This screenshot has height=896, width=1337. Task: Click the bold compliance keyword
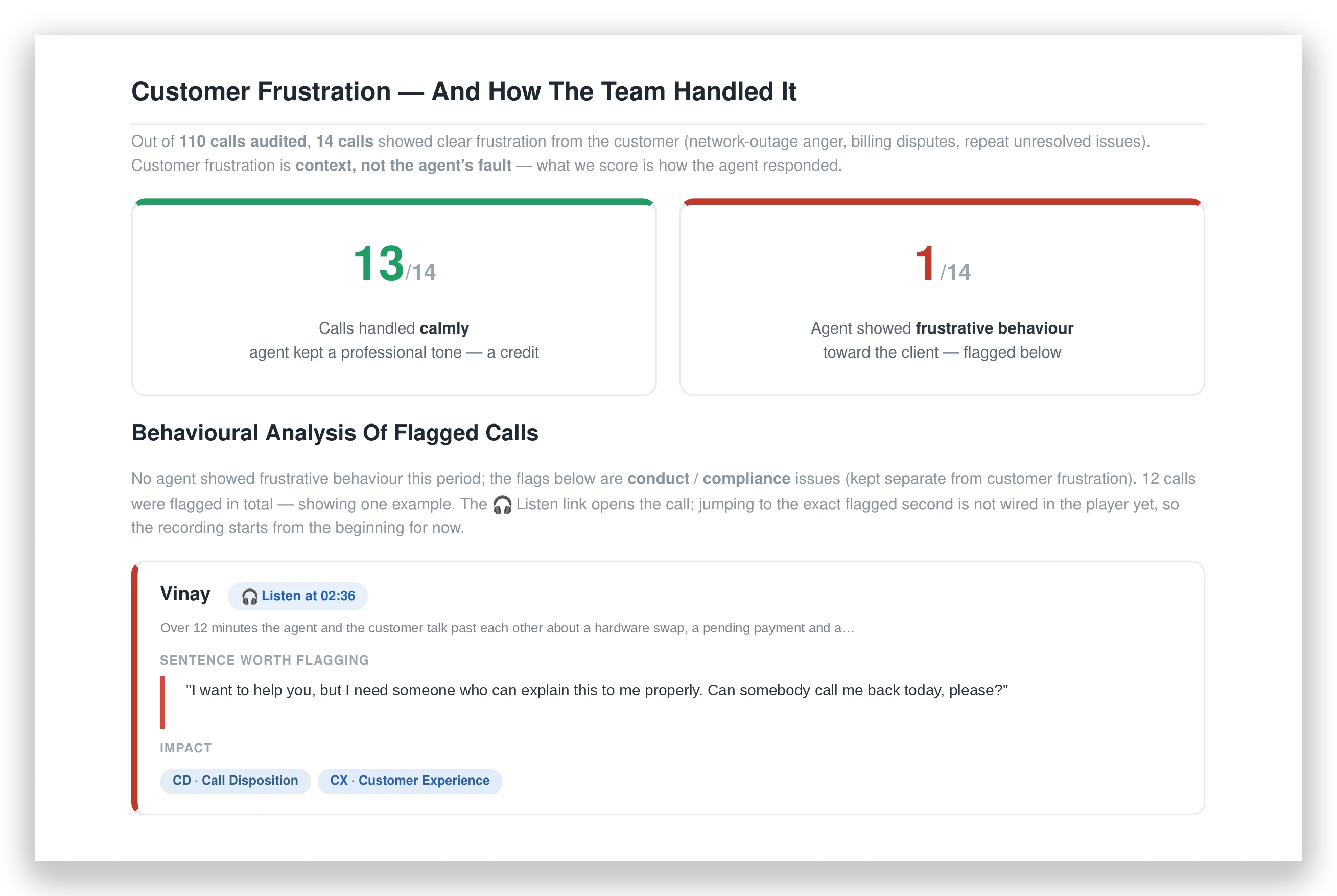pos(746,478)
